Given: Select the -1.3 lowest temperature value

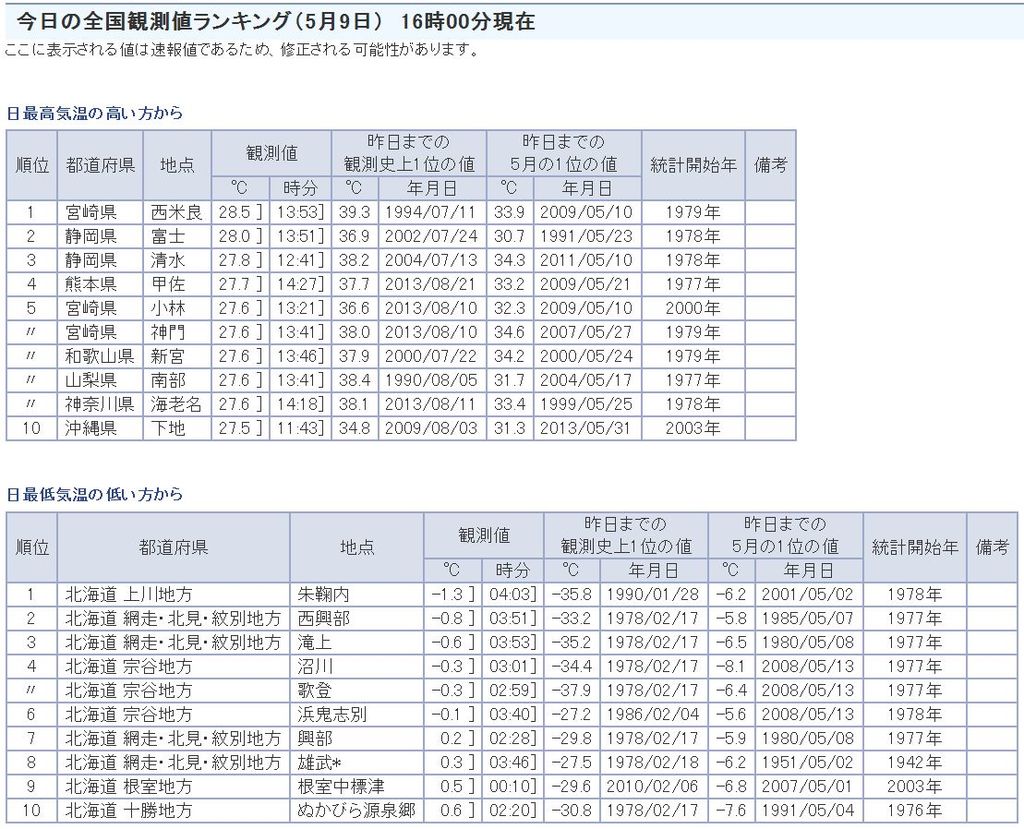Looking at the screenshot, I should pos(447,594).
